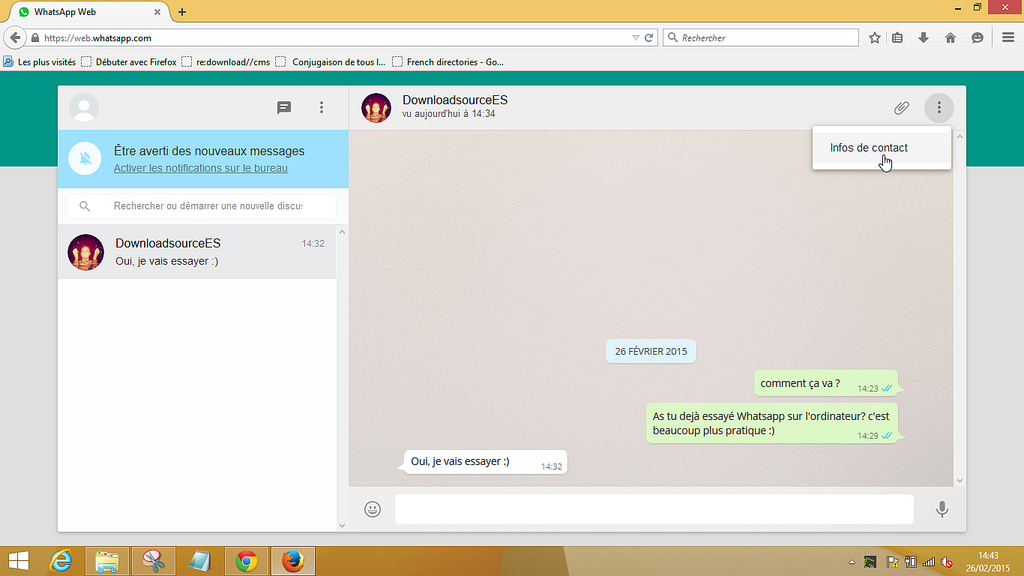Open Conjugaison de tous bookmark

click(337, 62)
